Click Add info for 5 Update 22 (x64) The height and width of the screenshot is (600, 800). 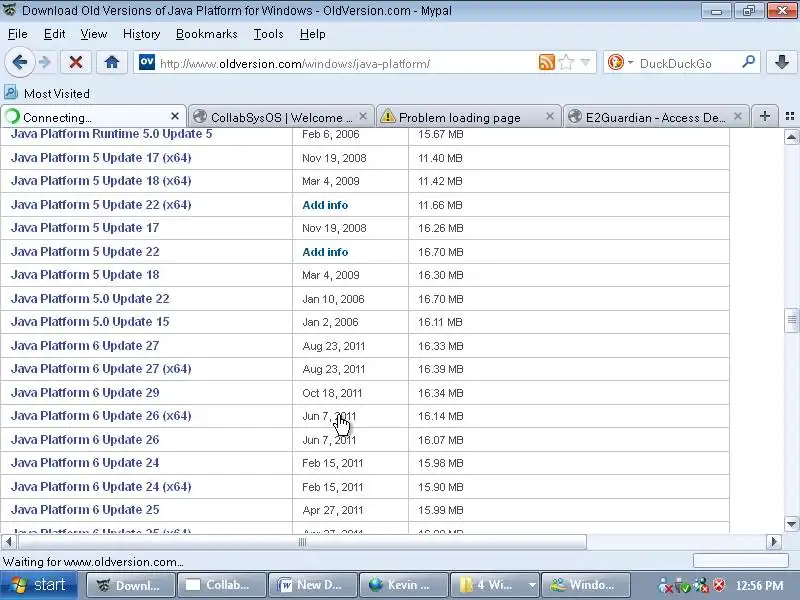click(x=325, y=205)
